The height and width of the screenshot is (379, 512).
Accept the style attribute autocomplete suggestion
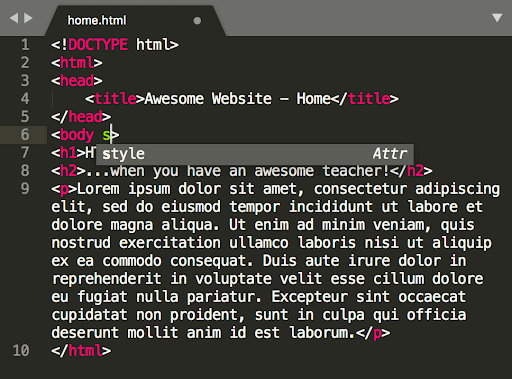(255, 154)
